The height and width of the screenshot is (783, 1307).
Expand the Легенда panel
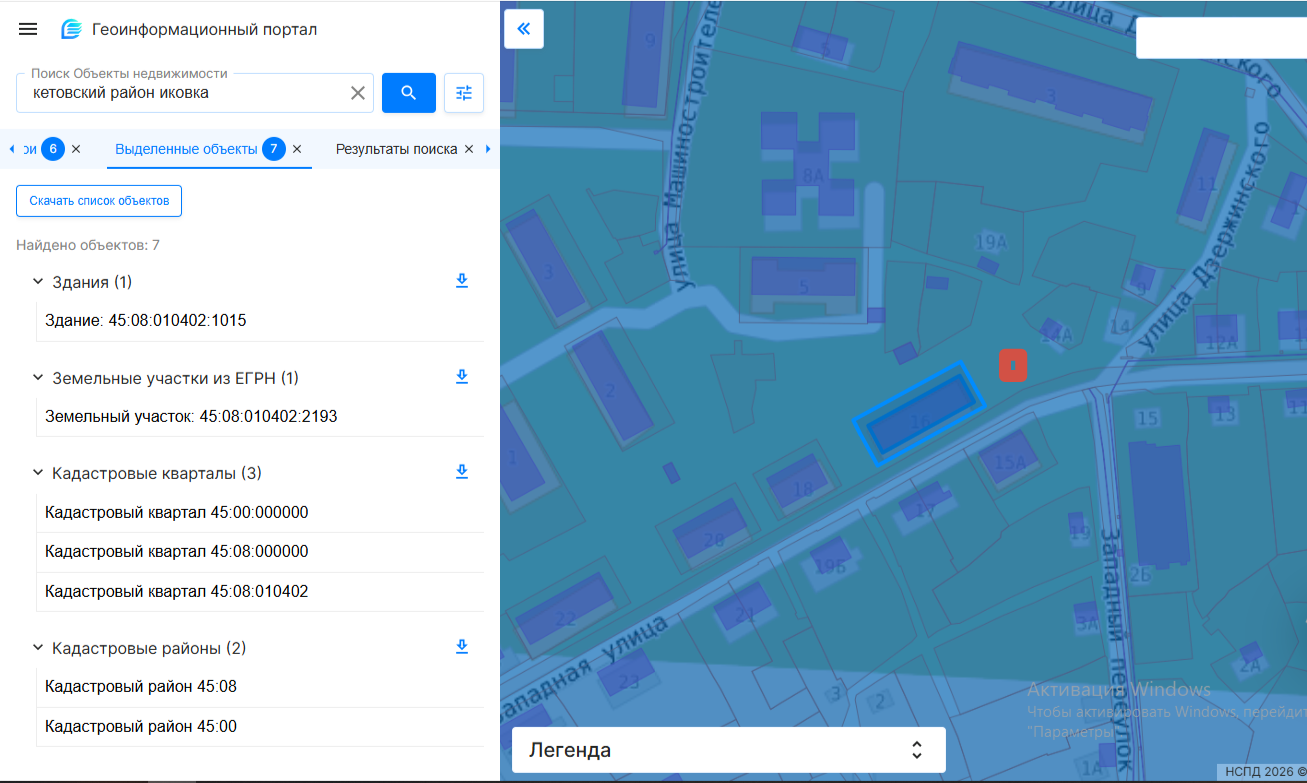(x=729, y=750)
